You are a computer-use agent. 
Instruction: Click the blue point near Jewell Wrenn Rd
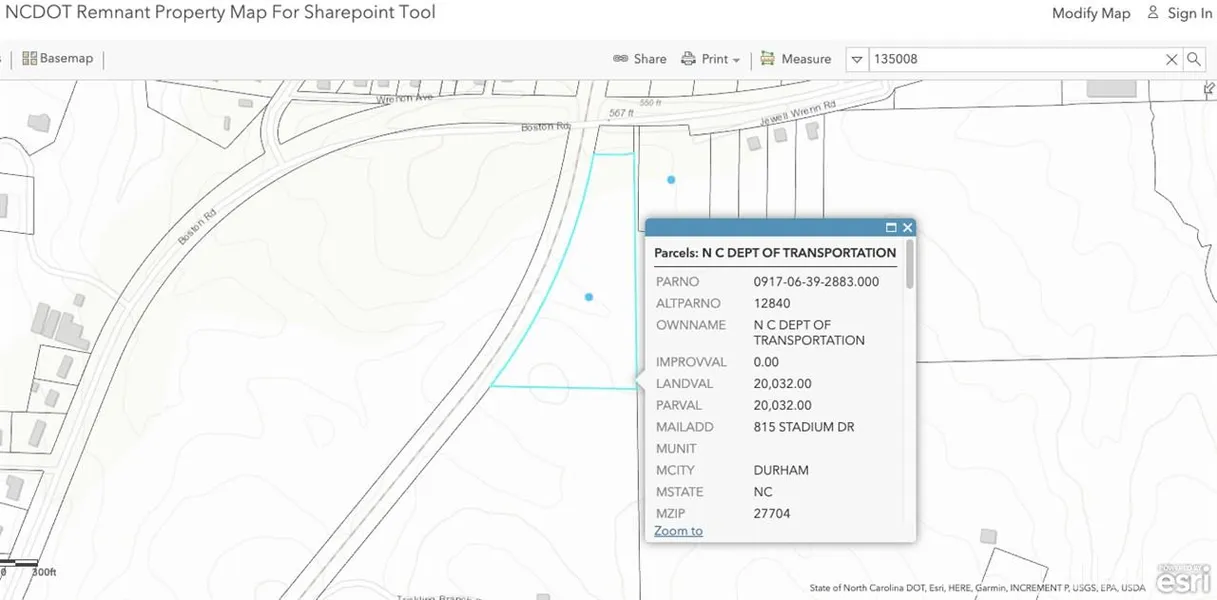(671, 180)
